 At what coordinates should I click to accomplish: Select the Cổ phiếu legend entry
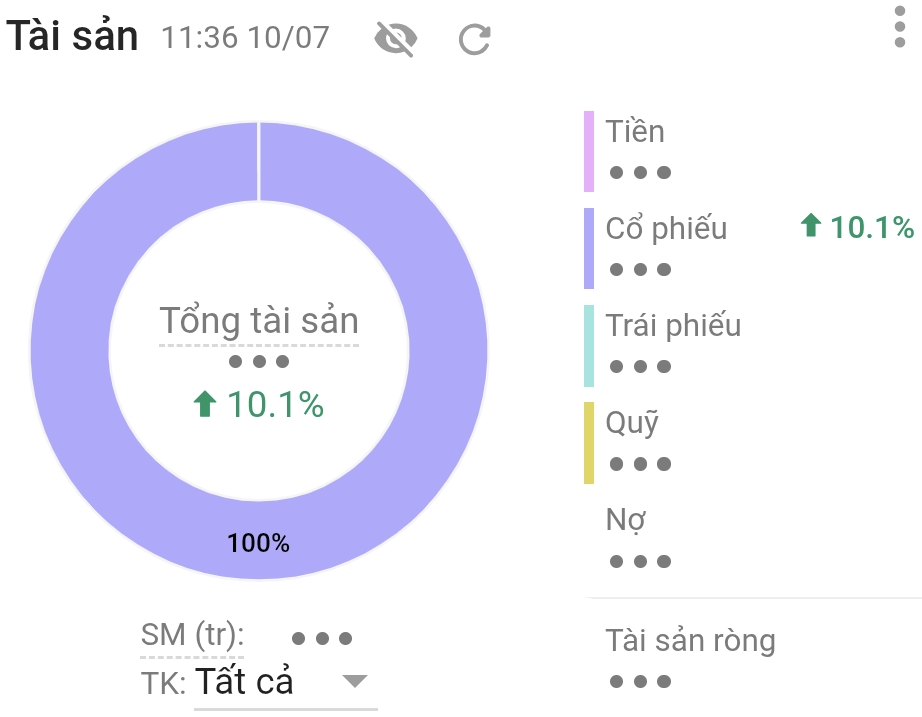[x=750, y=248]
